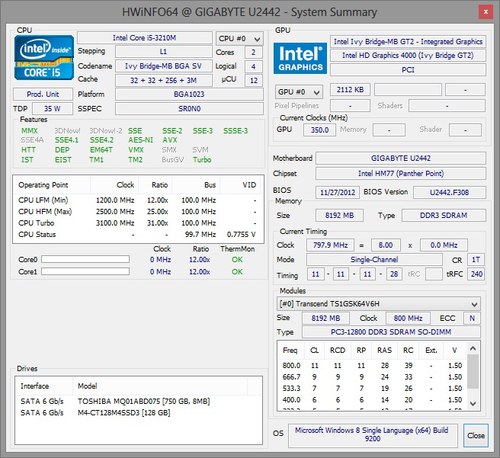Image resolution: width=500 pixels, height=458 pixels.
Task: Click the 666.7 frequency row in timings table
Action: point(372,377)
